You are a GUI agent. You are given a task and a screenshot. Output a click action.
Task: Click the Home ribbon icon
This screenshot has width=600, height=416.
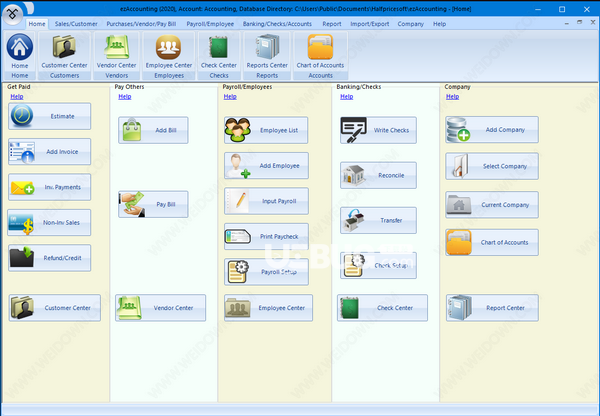[x=20, y=51]
